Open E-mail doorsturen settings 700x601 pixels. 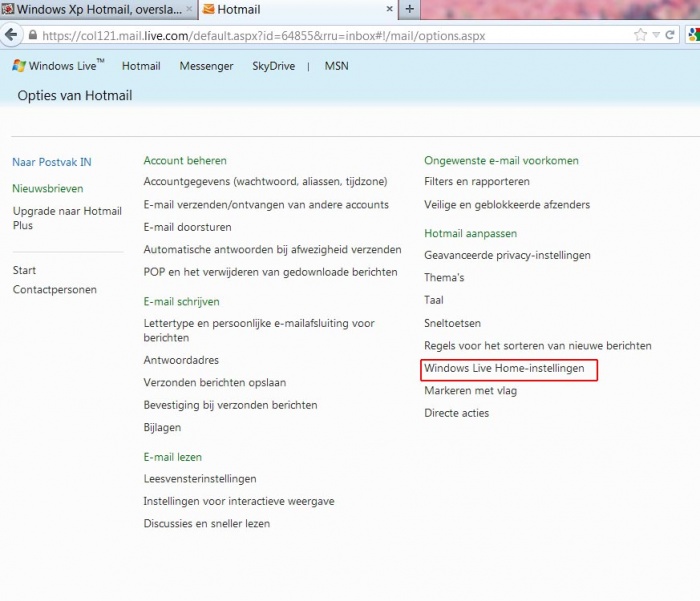(188, 227)
